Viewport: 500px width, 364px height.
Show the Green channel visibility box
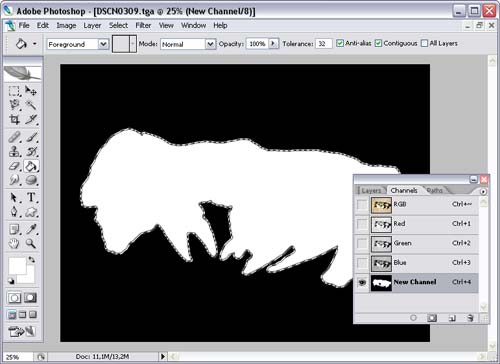362,243
